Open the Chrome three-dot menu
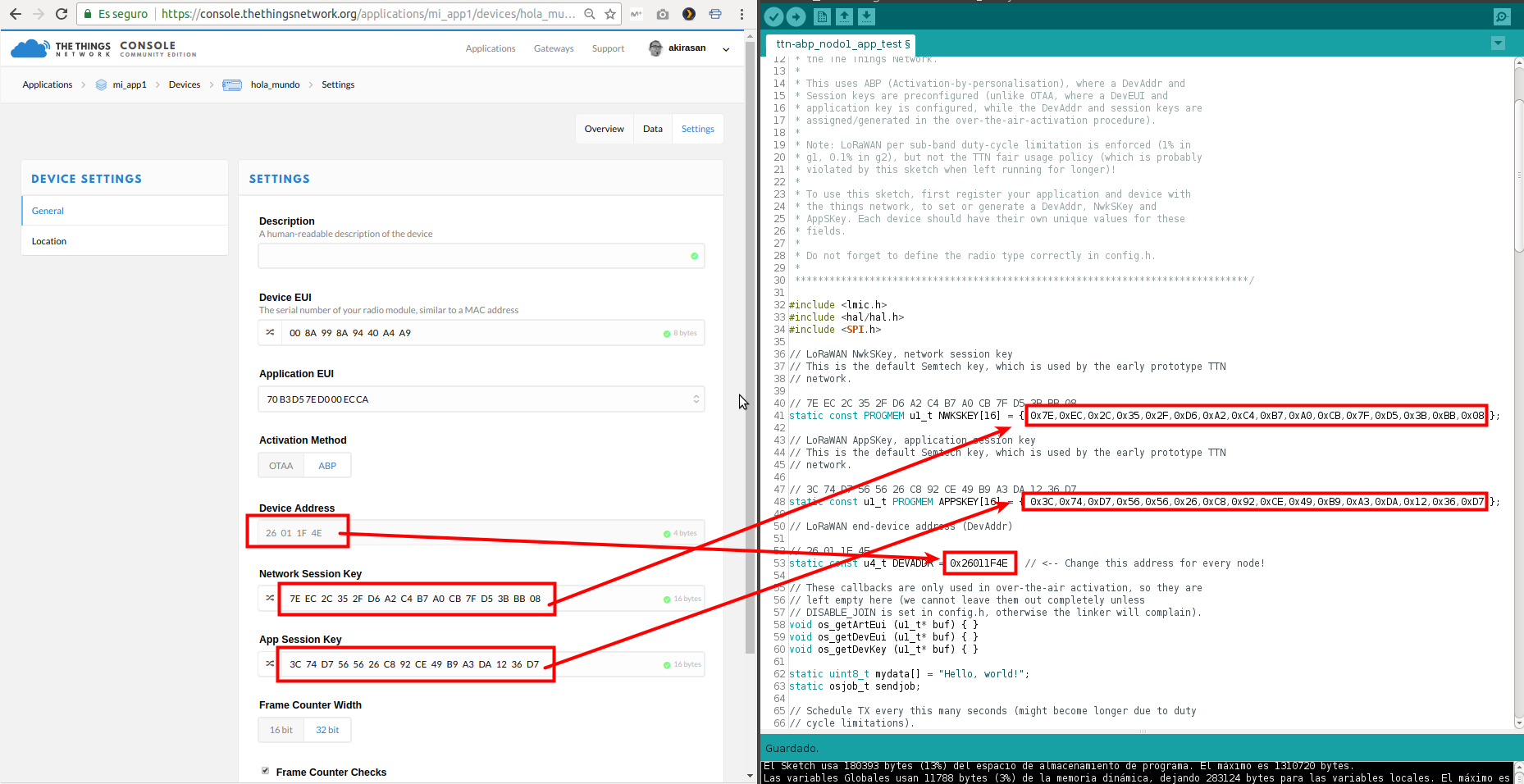The image size is (1524, 784). [x=741, y=14]
